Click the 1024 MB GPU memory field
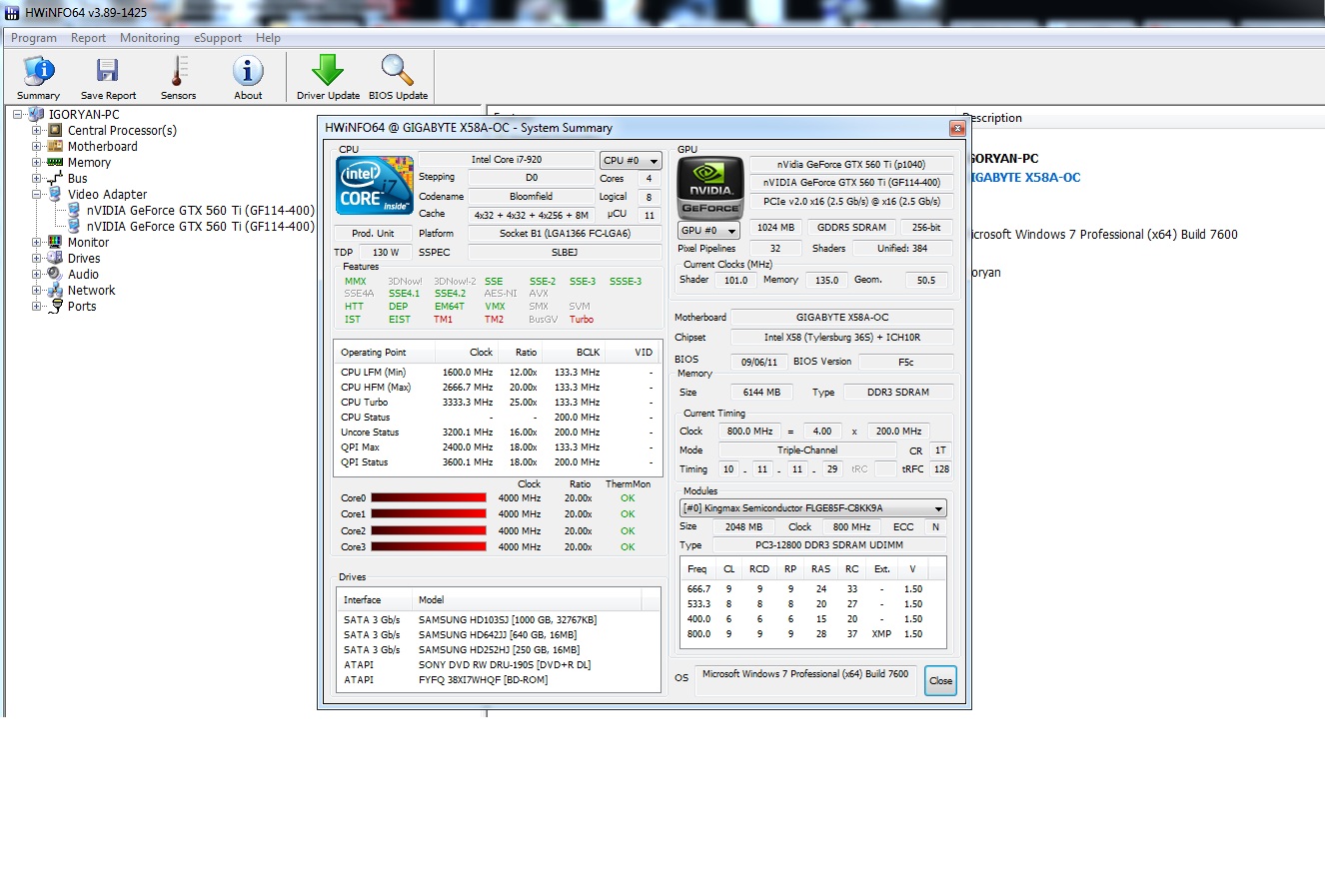The image size is (1325, 896). (775, 227)
